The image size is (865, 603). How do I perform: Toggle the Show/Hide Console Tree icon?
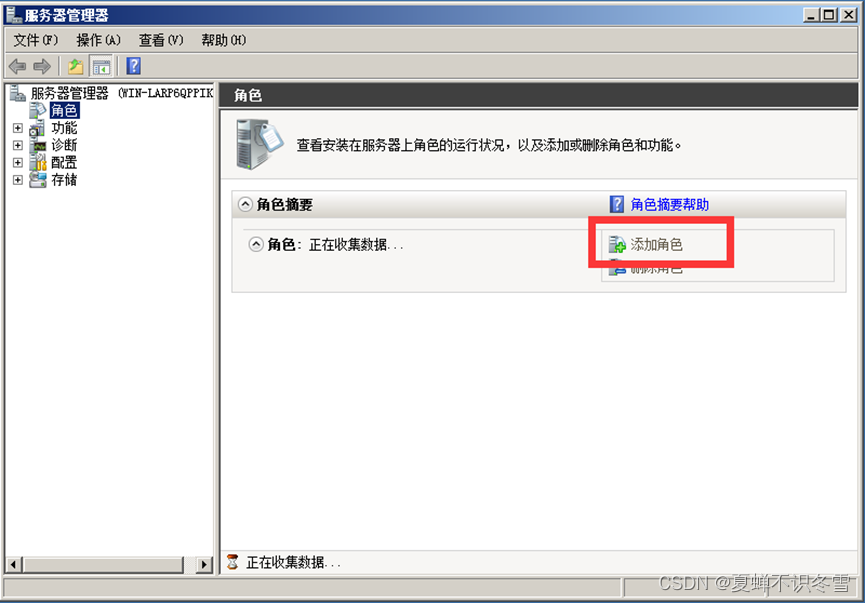point(101,67)
